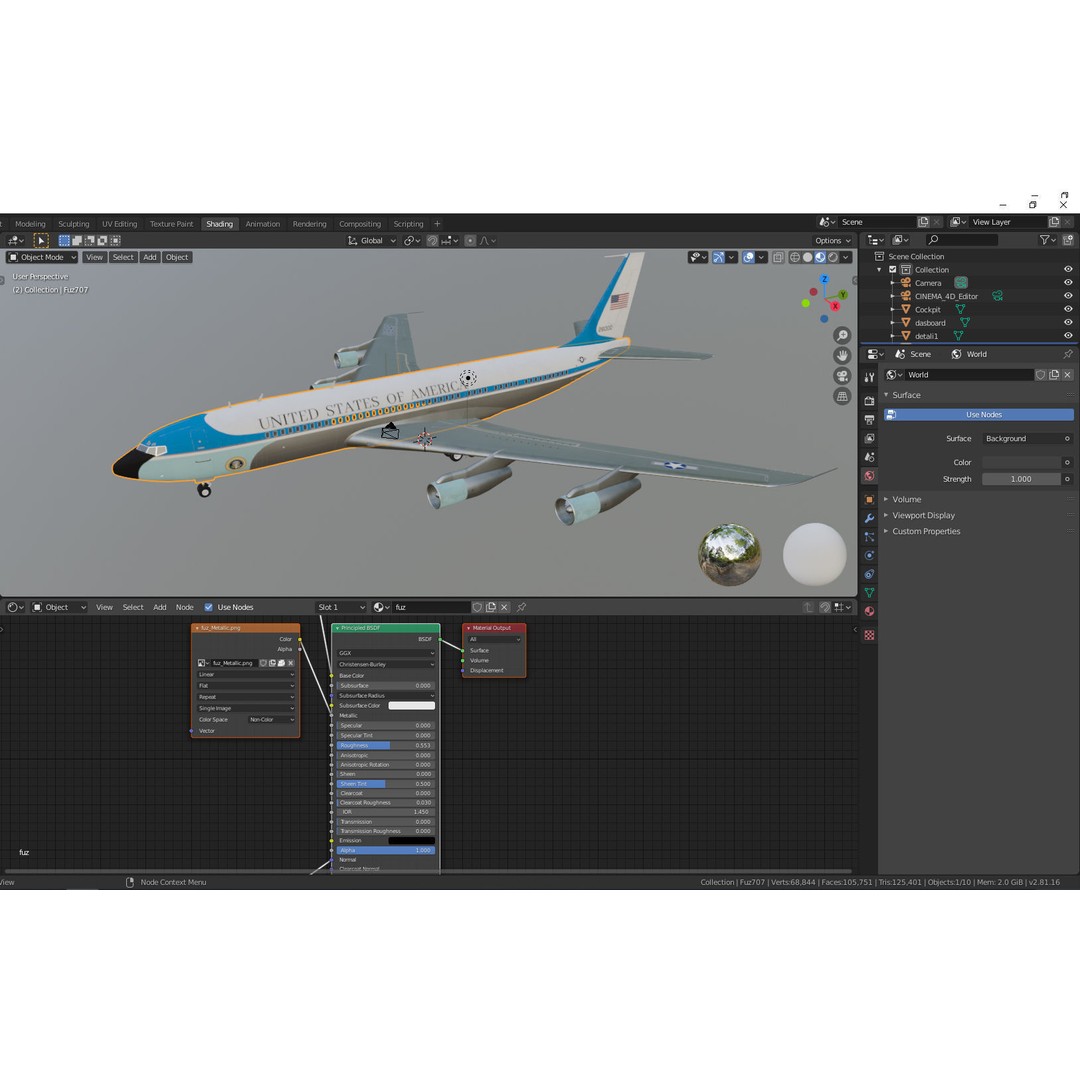Pin the properties editor context
Viewport: 1080px width, 1080px height.
coord(1068,354)
